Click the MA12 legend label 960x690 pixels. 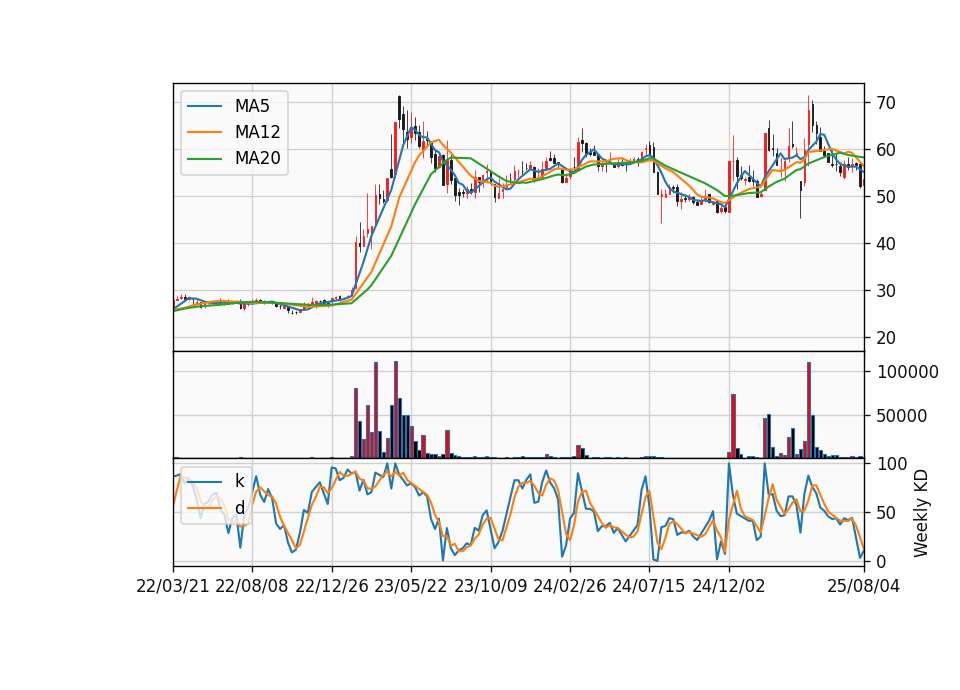coord(257,132)
